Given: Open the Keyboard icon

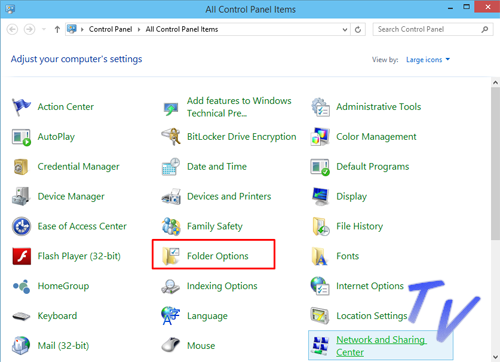Looking at the screenshot, I should coord(21,316).
